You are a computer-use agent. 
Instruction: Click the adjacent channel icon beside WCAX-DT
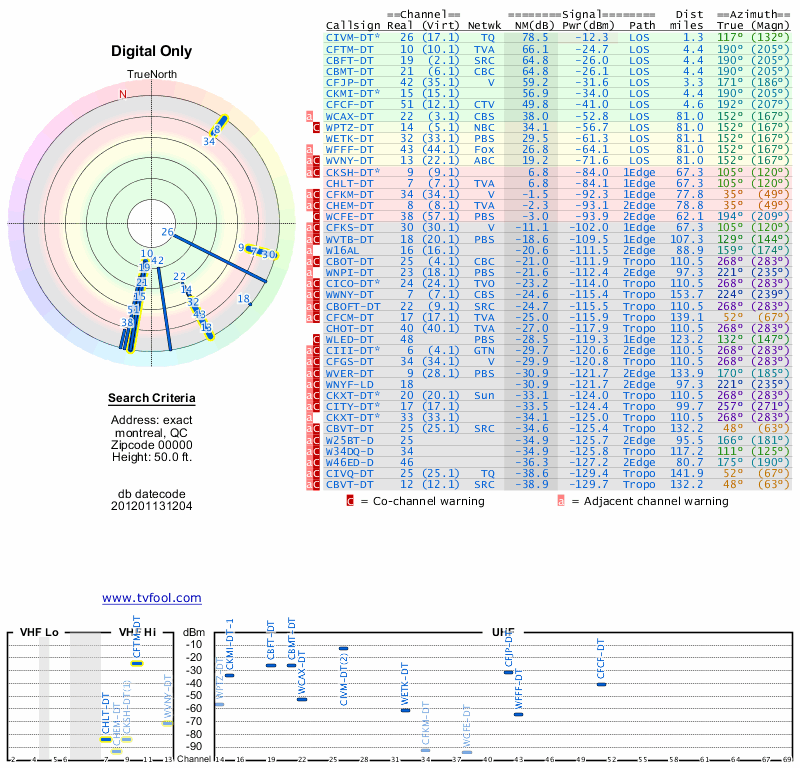pos(309,116)
